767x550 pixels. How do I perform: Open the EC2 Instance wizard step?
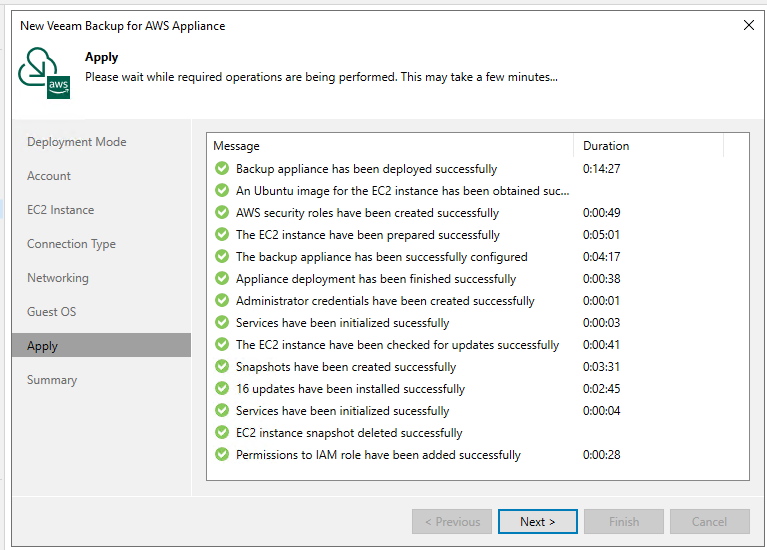[x=61, y=210]
